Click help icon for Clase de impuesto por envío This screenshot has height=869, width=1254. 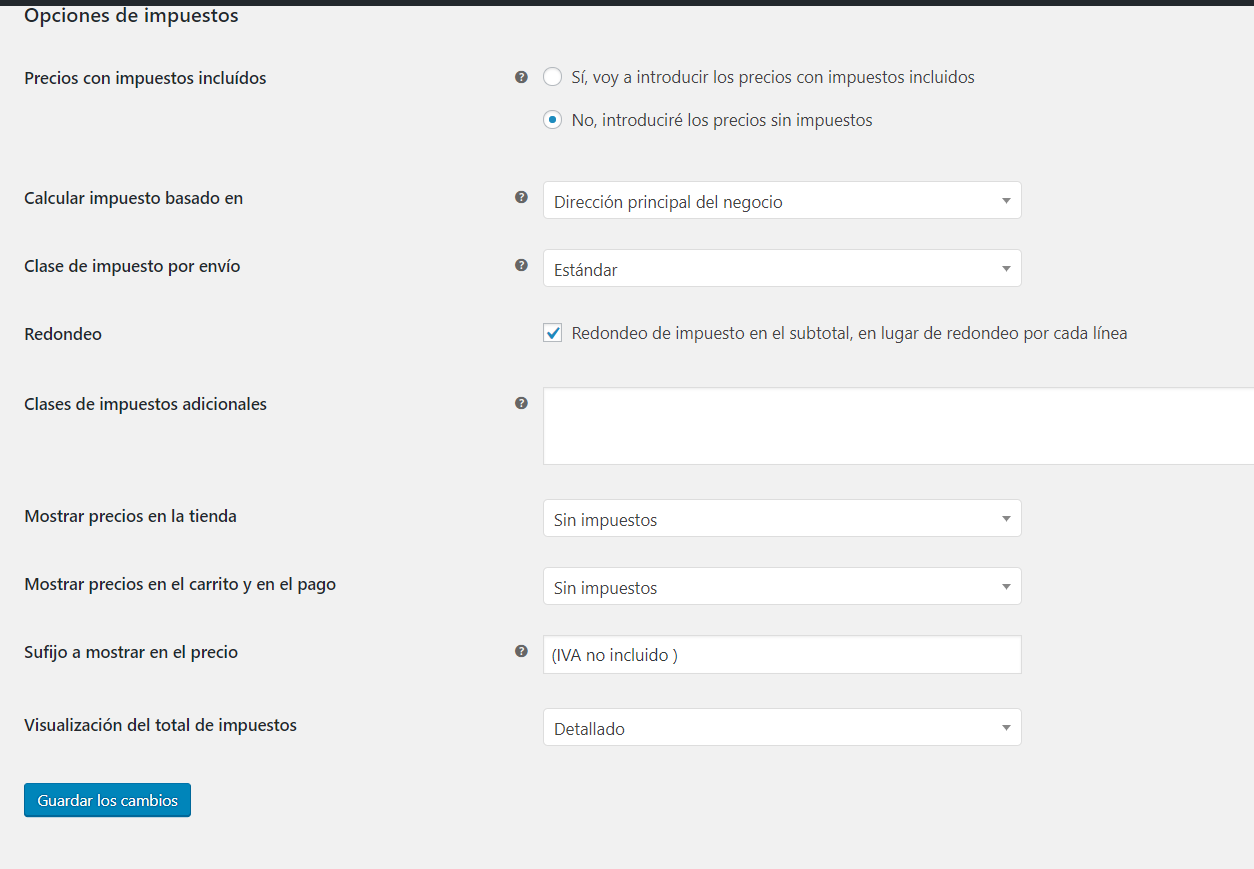coord(521,265)
